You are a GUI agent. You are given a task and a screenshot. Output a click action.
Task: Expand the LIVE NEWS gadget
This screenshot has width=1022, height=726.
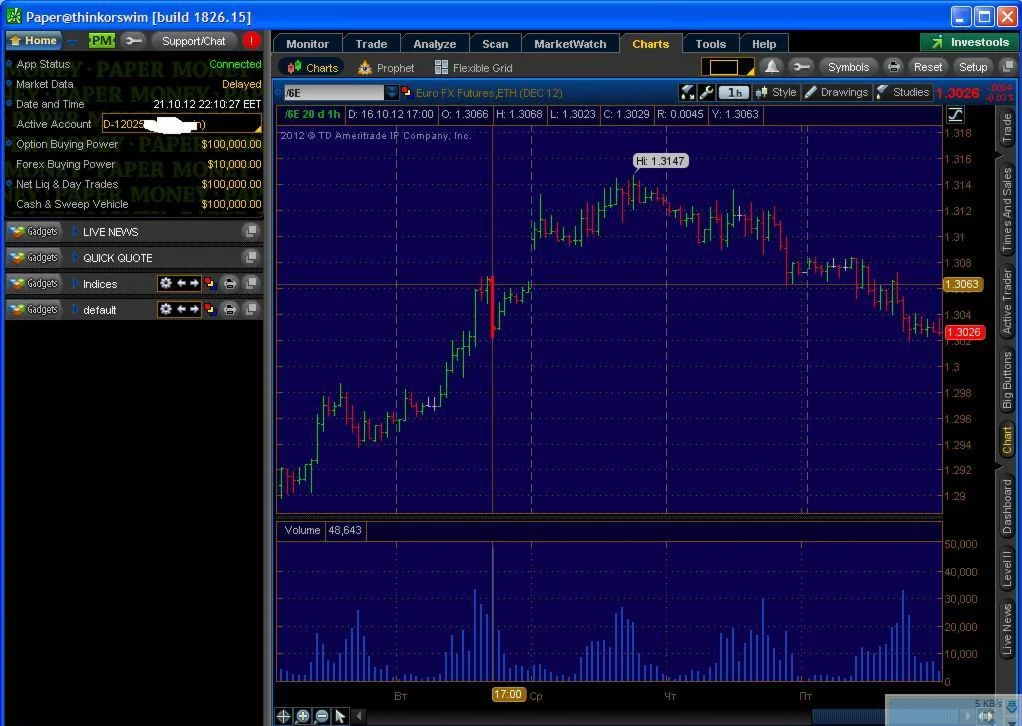tap(76, 231)
